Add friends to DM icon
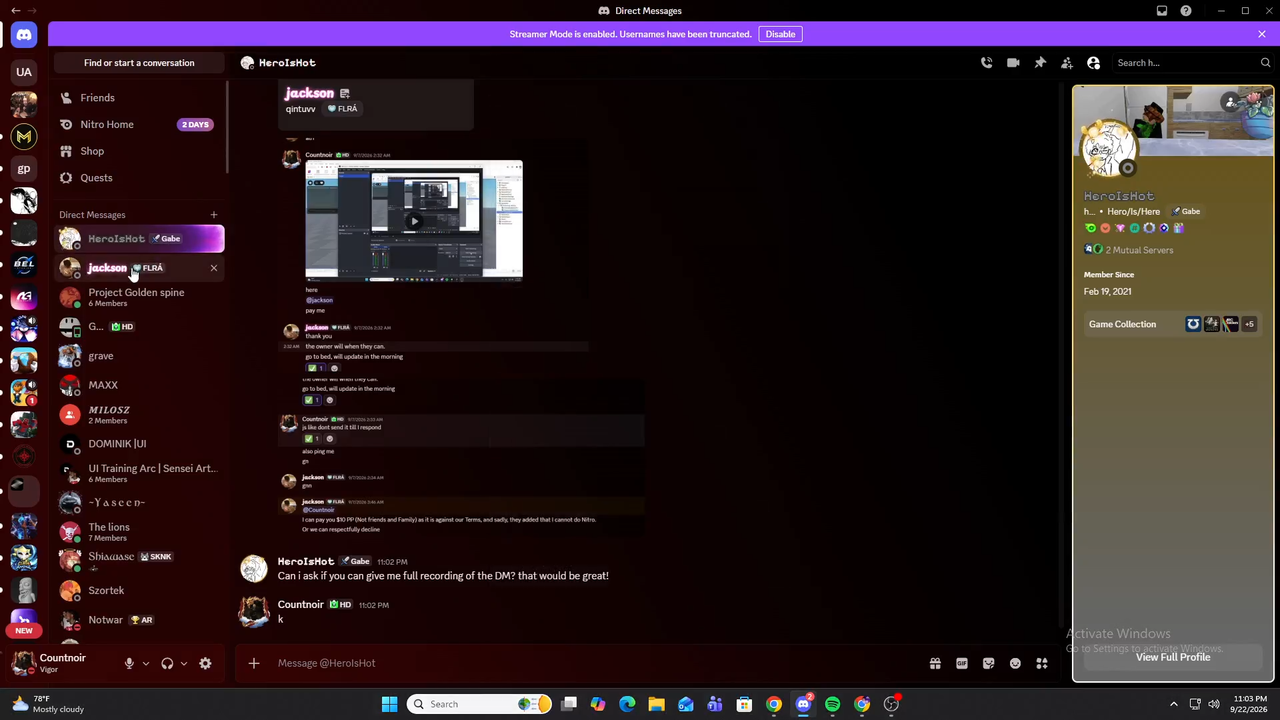The width and height of the screenshot is (1280, 720). (1067, 63)
